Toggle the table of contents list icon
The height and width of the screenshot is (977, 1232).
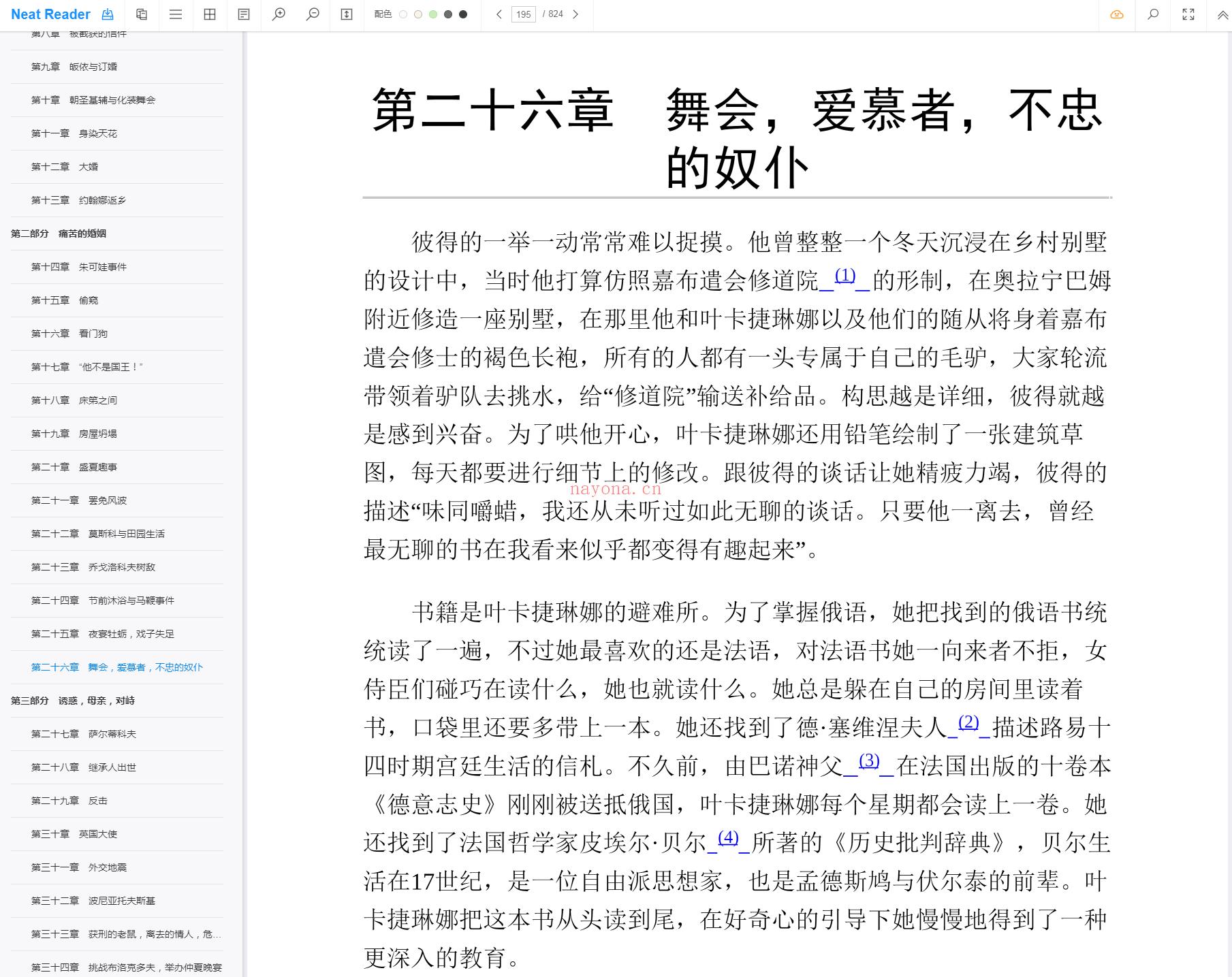tap(176, 14)
